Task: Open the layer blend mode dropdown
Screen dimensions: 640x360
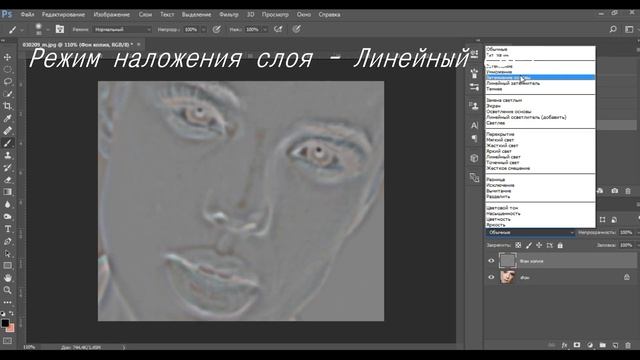Action: click(531, 232)
